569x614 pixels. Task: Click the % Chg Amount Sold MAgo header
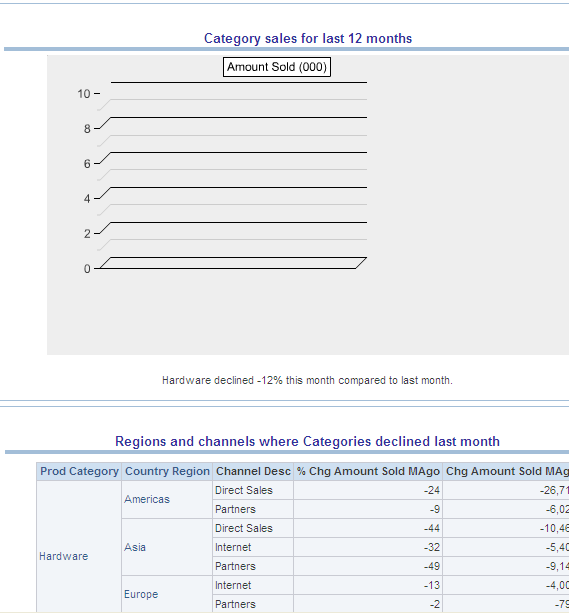(x=368, y=471)
